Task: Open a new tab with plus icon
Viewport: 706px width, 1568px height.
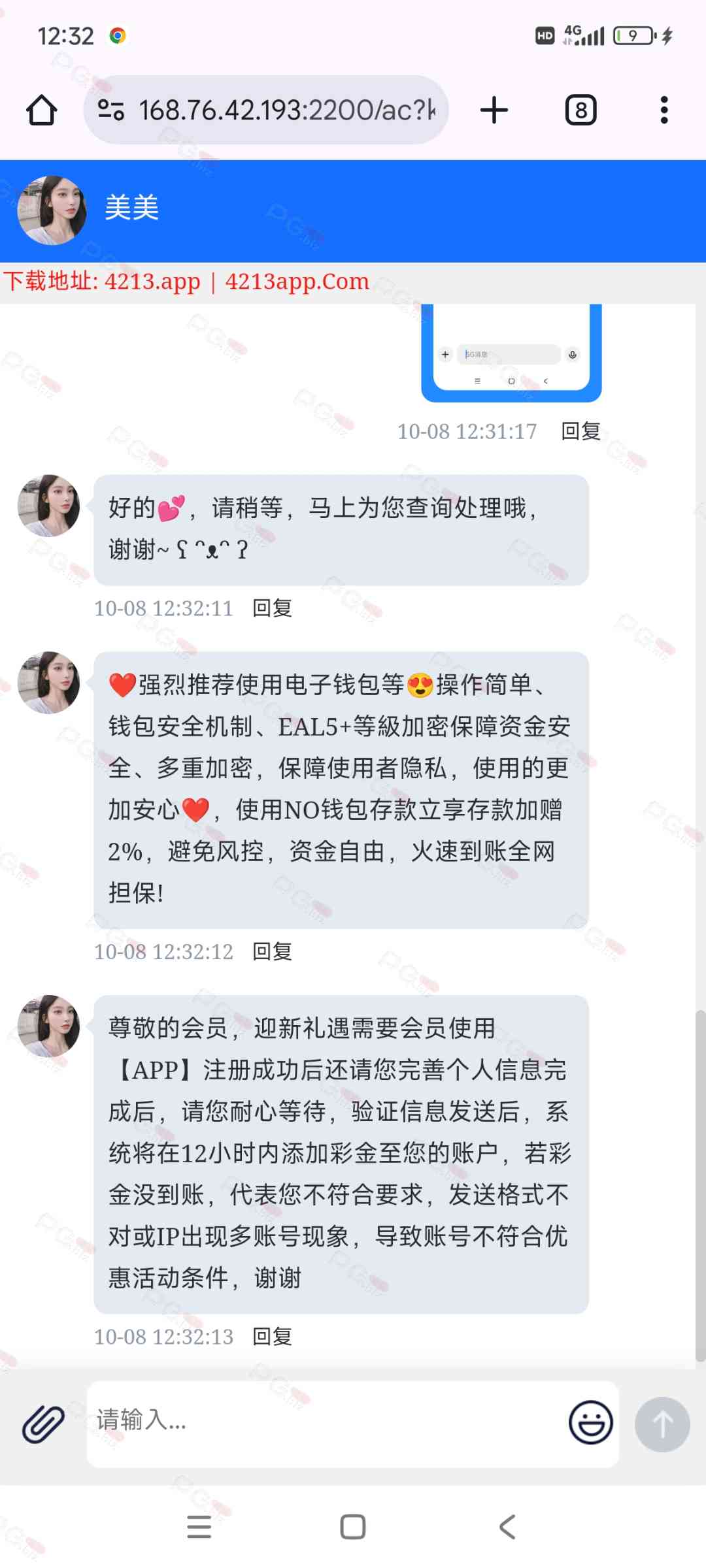Action: click(494, 110)
